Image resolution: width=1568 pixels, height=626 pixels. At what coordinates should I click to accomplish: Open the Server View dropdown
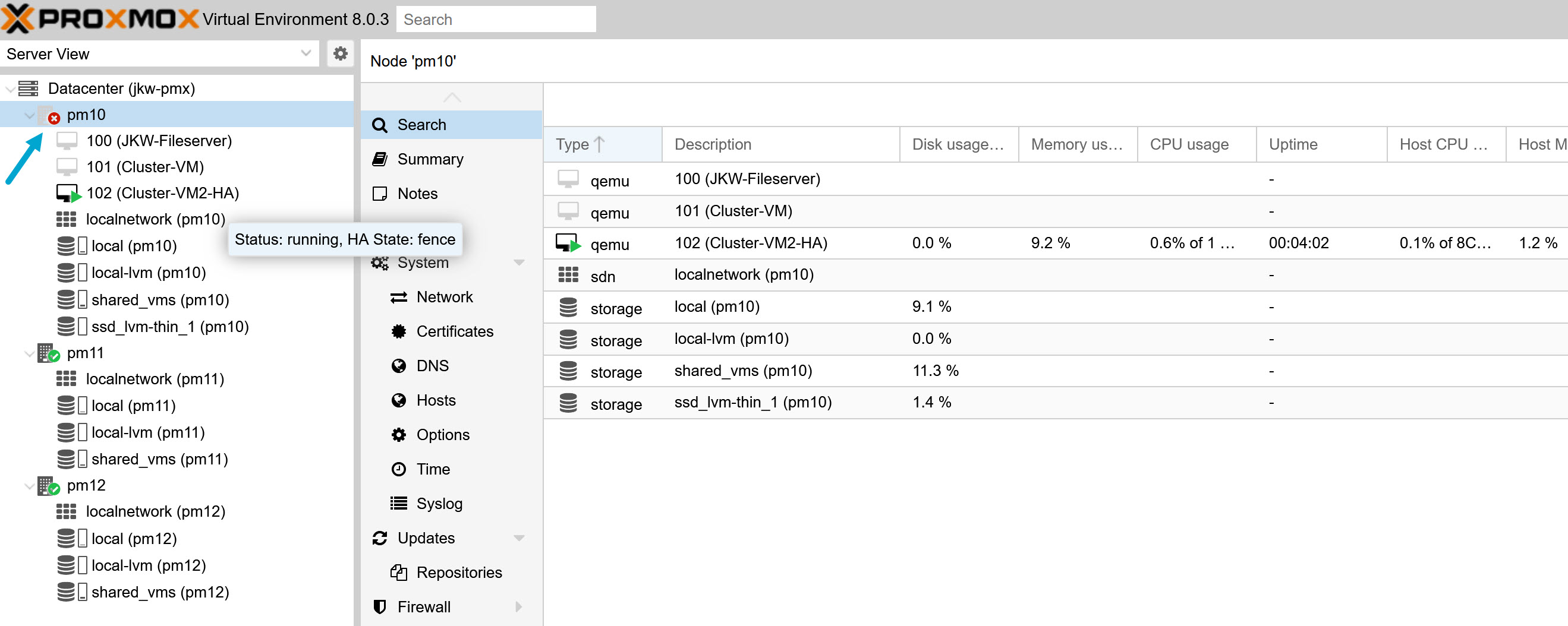(x=306, y=53)
